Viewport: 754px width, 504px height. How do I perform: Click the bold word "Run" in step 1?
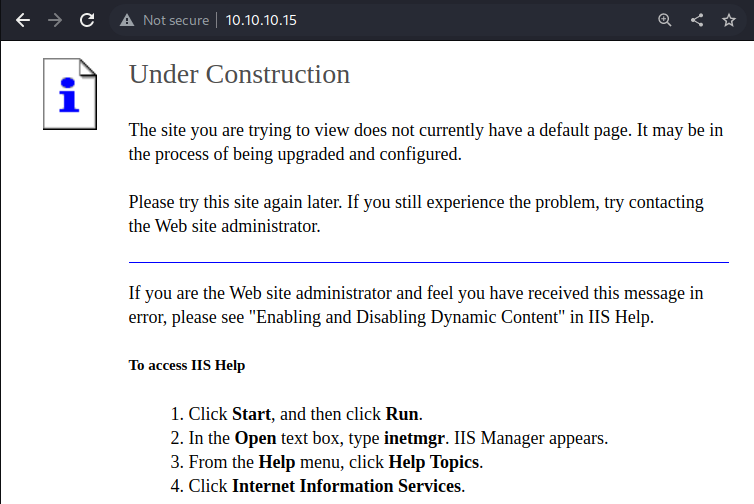[402, 414]
